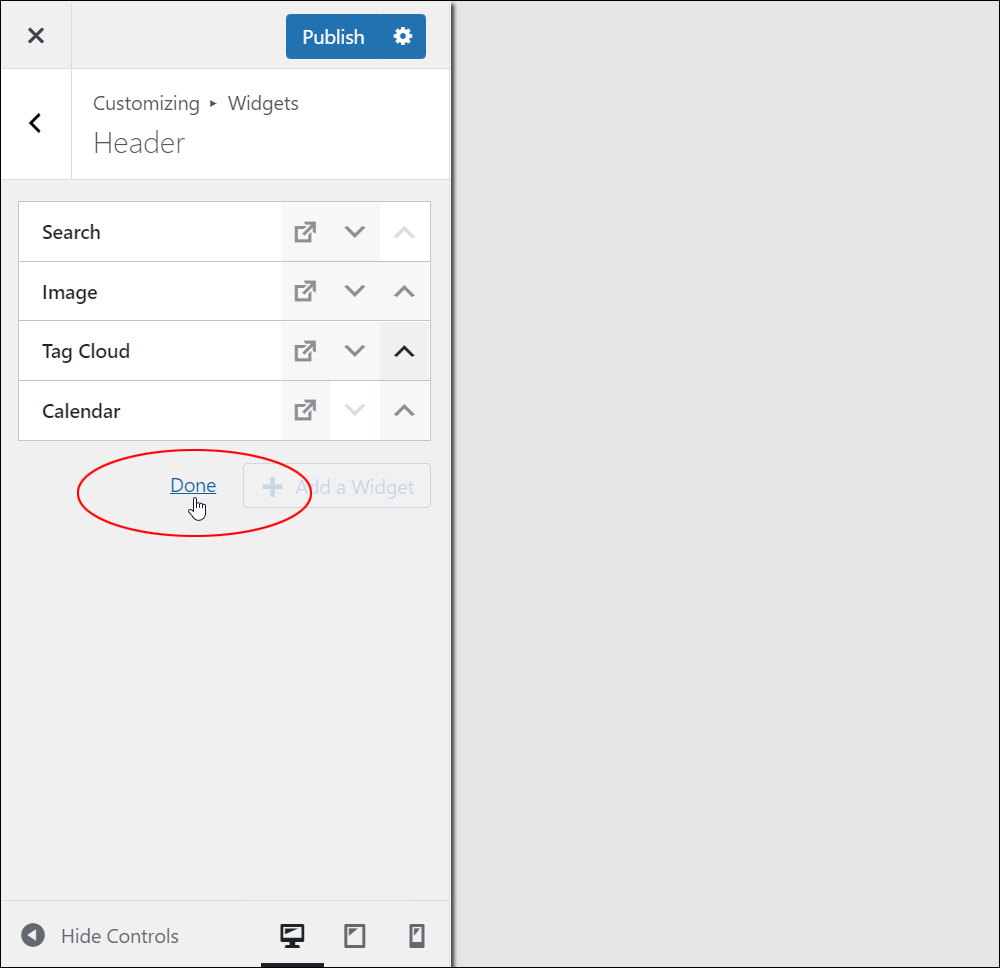The height and width of the screenshot is (968, 1000).
Task: Collapse sidebar via Hide Controls
Action: click(x=100, y=935)
